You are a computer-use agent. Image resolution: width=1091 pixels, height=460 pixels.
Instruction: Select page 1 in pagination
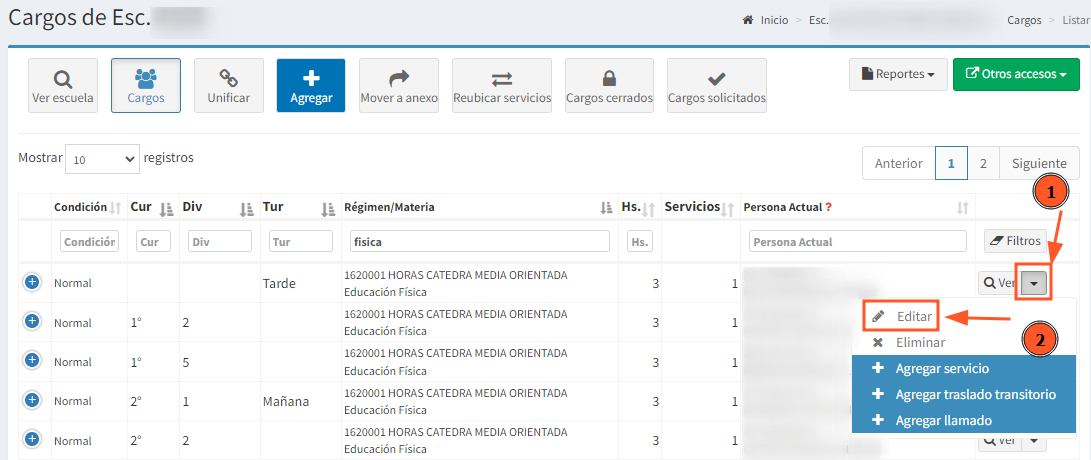(x=950, y=164)
